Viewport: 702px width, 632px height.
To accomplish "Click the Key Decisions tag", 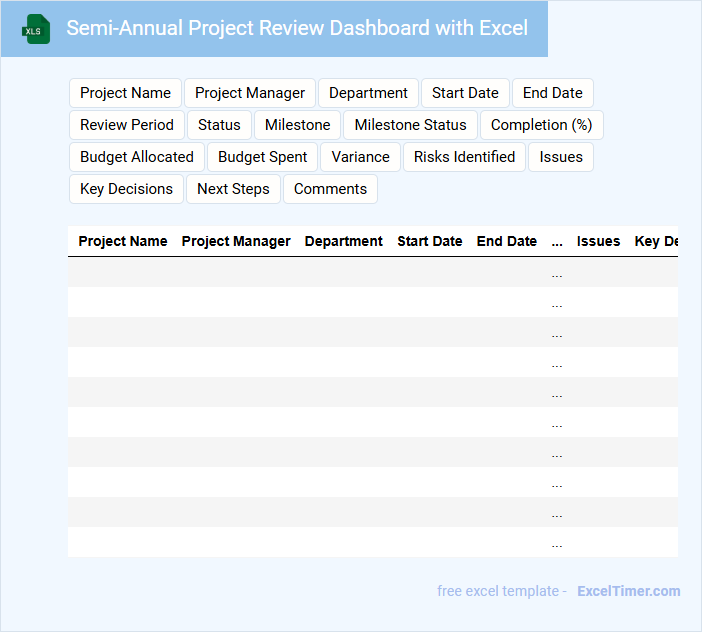I will (x=126, y=189).
